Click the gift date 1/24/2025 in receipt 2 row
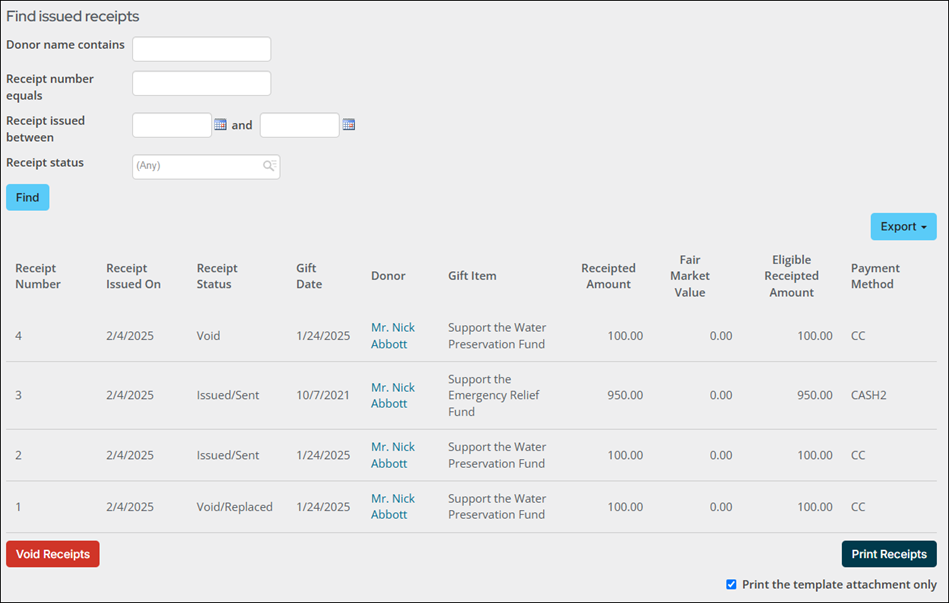The width and height of the screenshot is (950, 603). pyautogui.click(x=323, y=455)
